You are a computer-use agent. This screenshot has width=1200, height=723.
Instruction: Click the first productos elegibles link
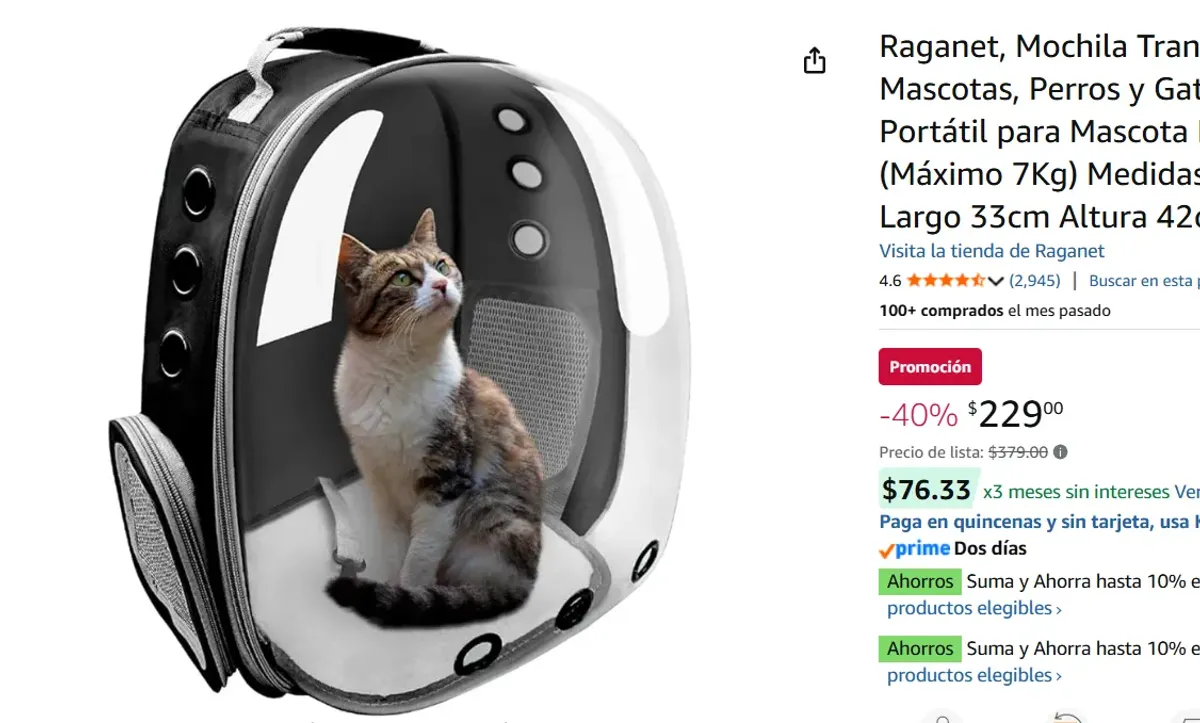coord(968,608)
